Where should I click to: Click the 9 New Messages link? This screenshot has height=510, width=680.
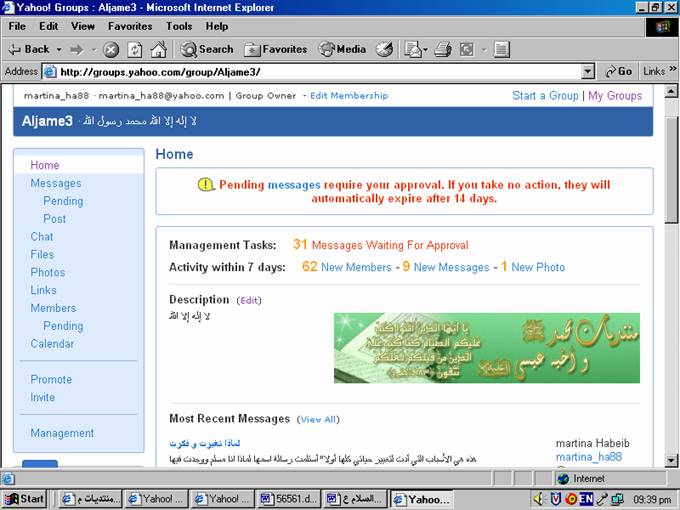point(446,267)
